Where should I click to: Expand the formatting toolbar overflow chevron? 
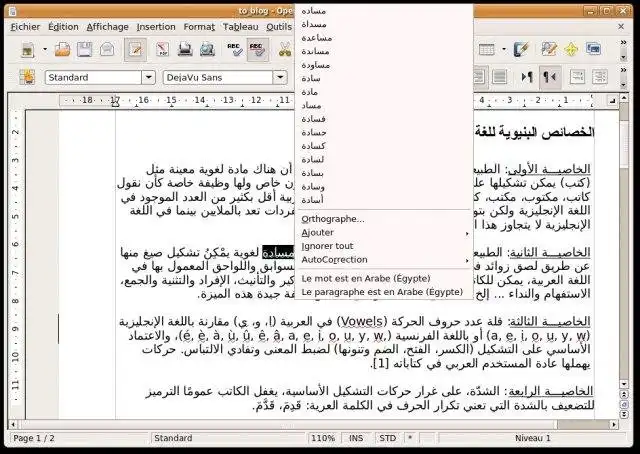pyautogui.click(x=623, y=70)
